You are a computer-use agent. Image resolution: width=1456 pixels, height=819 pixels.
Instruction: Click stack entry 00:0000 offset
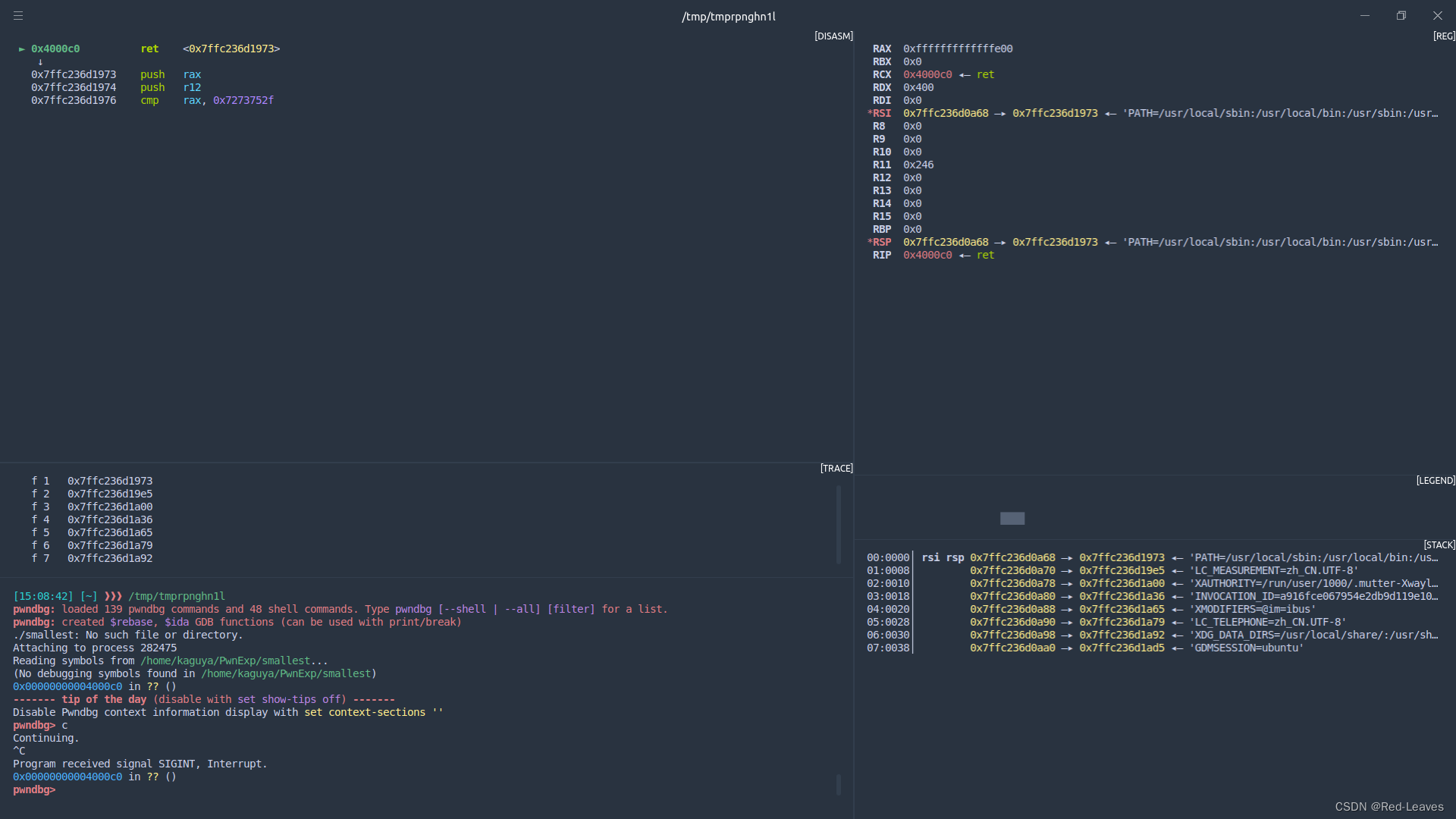[x=888, y=557]
